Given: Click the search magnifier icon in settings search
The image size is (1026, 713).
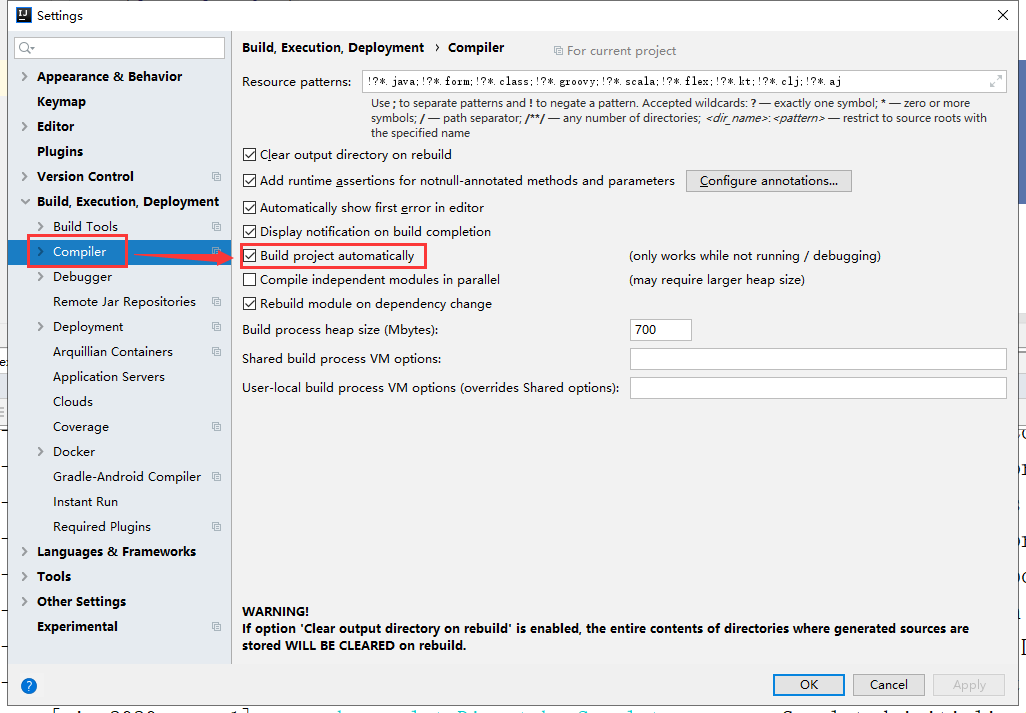Looking at the screenshot, I should pyautogui.click(x=26, y=48).
